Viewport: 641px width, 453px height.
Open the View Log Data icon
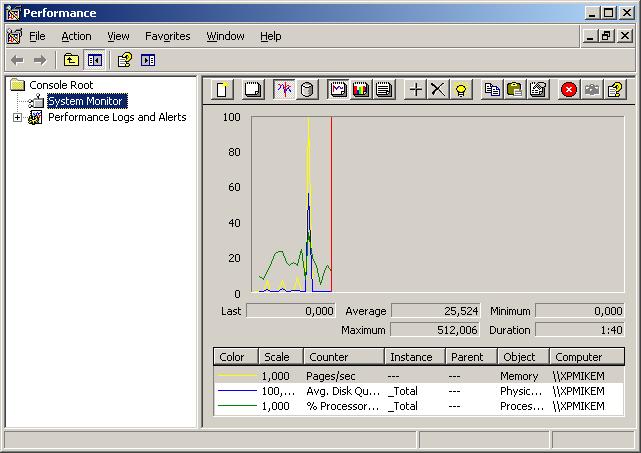pyautogui.click(x=307, y=90)
